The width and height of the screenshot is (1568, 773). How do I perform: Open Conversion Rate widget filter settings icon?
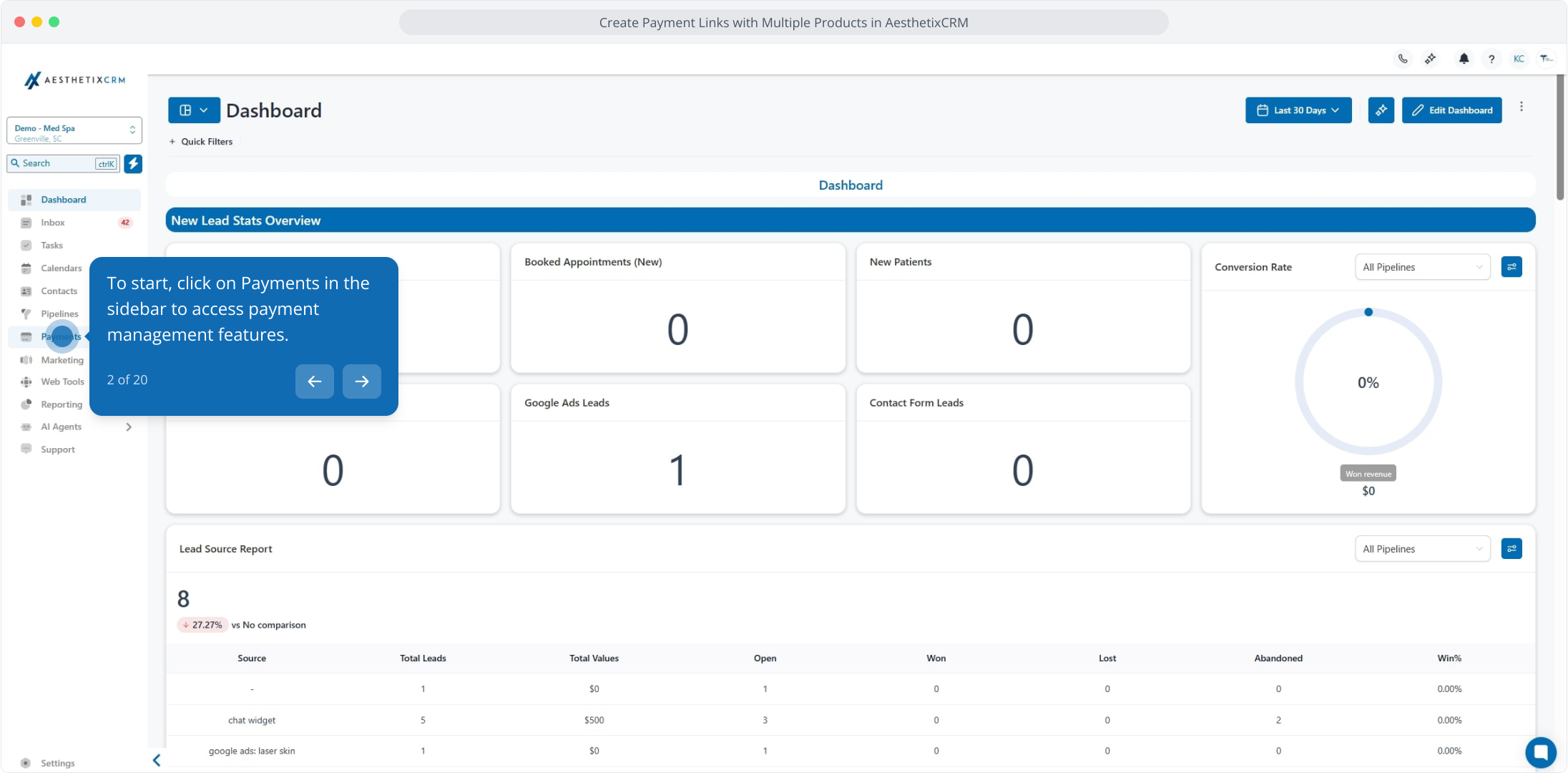(x=1511, y=267)
